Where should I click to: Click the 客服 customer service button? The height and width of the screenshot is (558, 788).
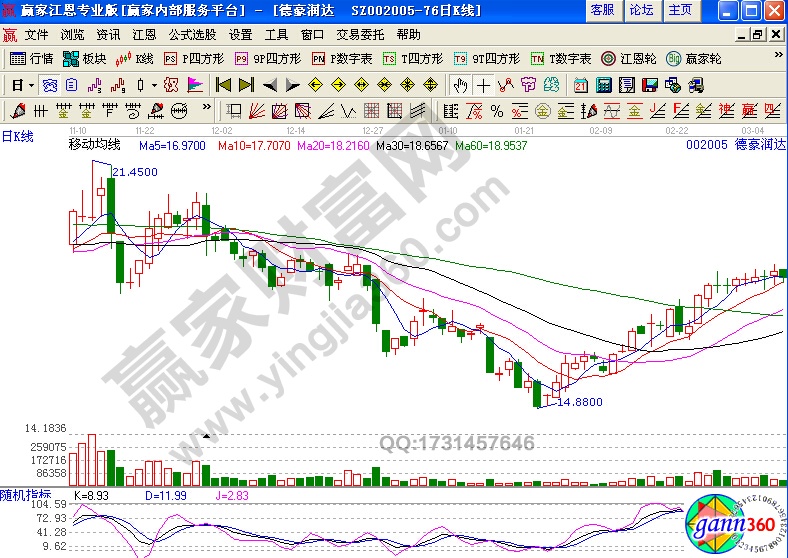tap(603, 11)
